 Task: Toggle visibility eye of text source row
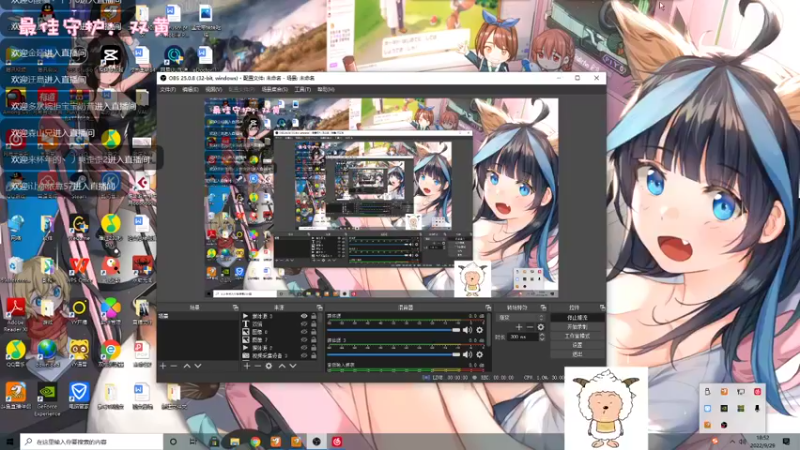pos(304,324)
